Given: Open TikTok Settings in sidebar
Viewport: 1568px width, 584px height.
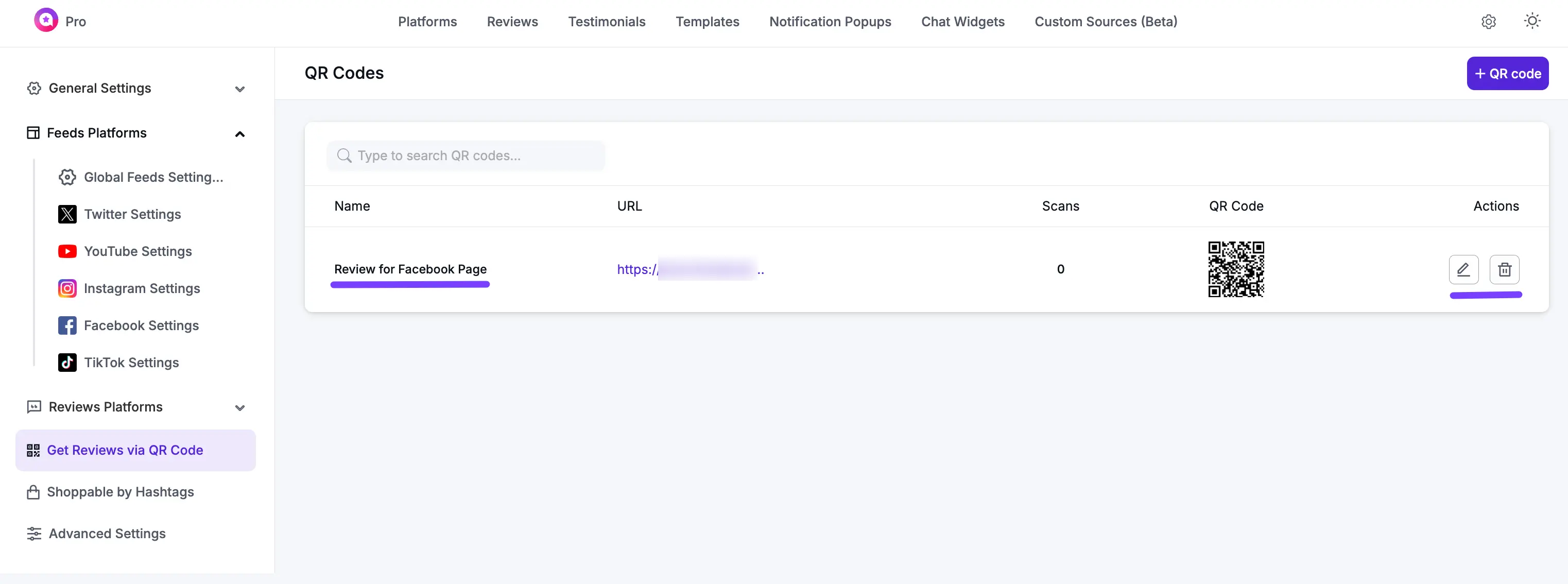Looking at the screenshot, I should [x=131, y=363].
